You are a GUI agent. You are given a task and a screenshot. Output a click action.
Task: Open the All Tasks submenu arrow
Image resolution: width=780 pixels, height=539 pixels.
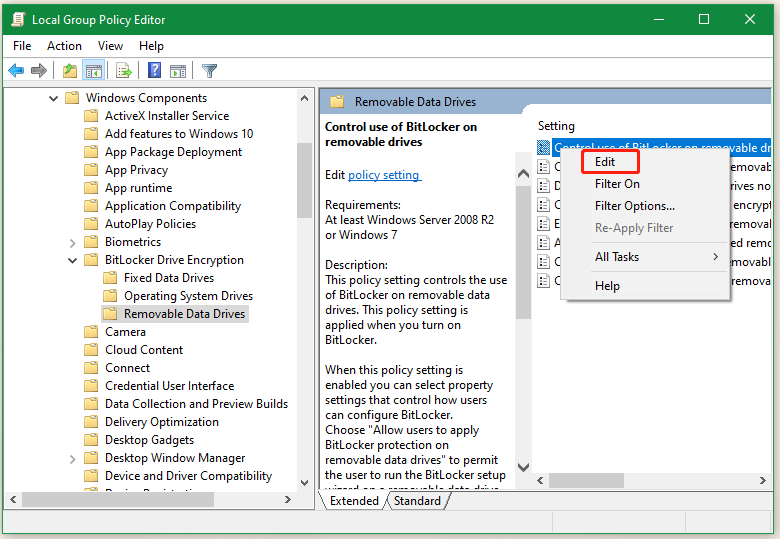point(715,257)
